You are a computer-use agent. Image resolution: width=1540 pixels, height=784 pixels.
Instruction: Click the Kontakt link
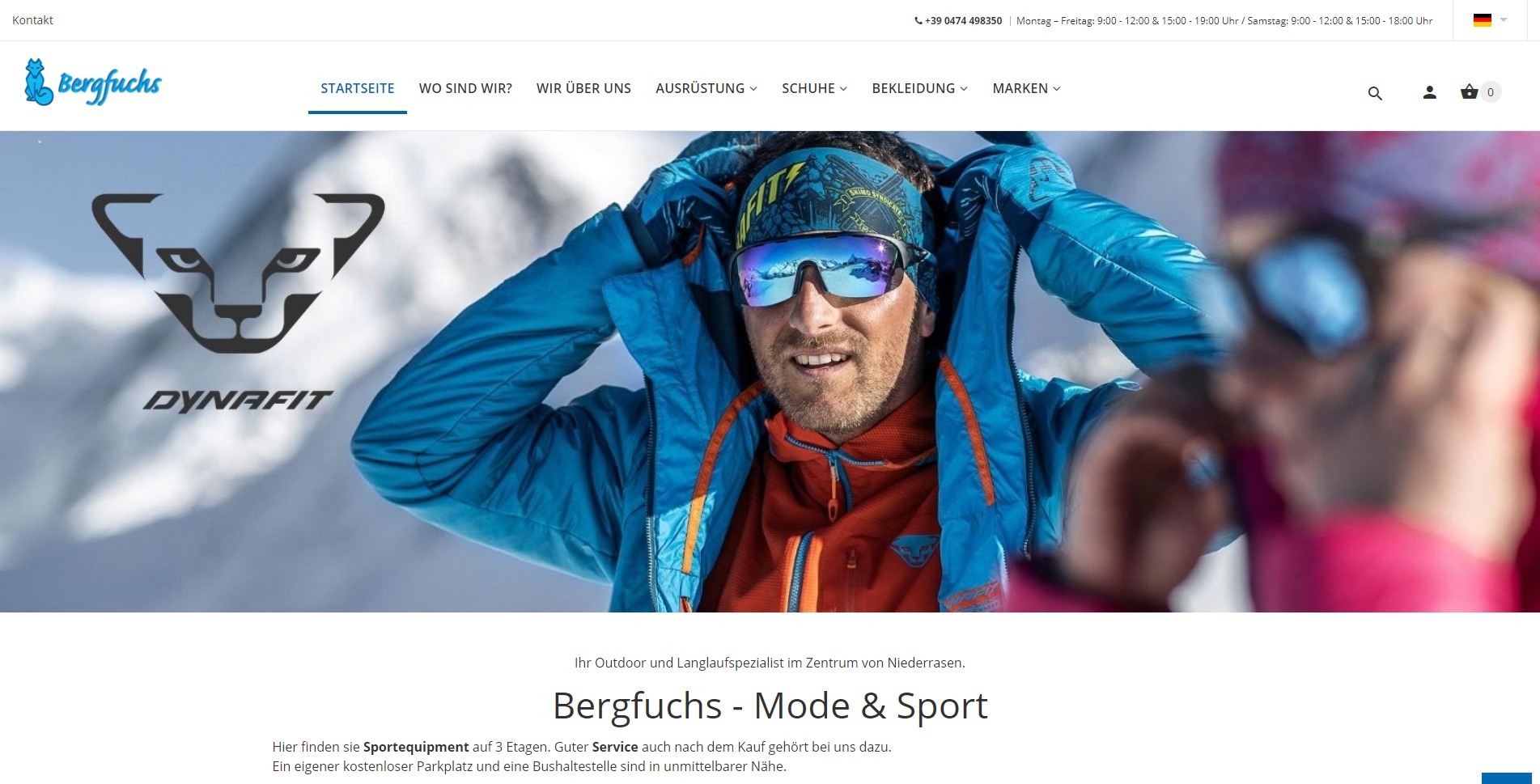coord(32,20)
